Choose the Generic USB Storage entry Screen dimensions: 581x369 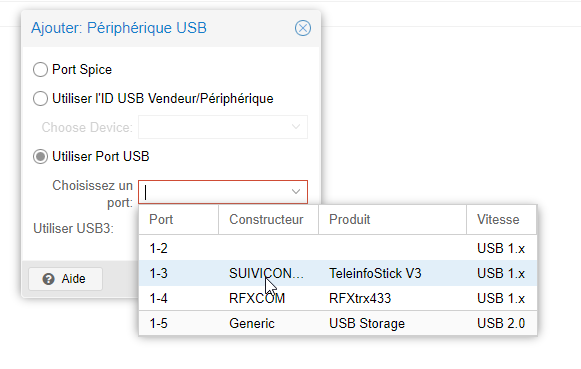338,323
